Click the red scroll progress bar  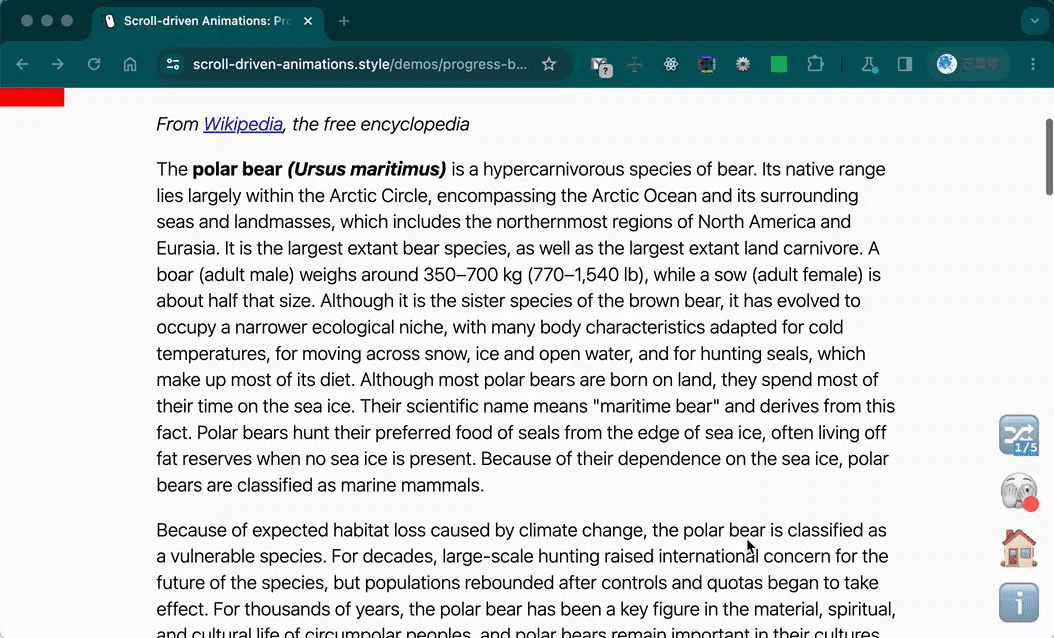[x=32, y=97]
